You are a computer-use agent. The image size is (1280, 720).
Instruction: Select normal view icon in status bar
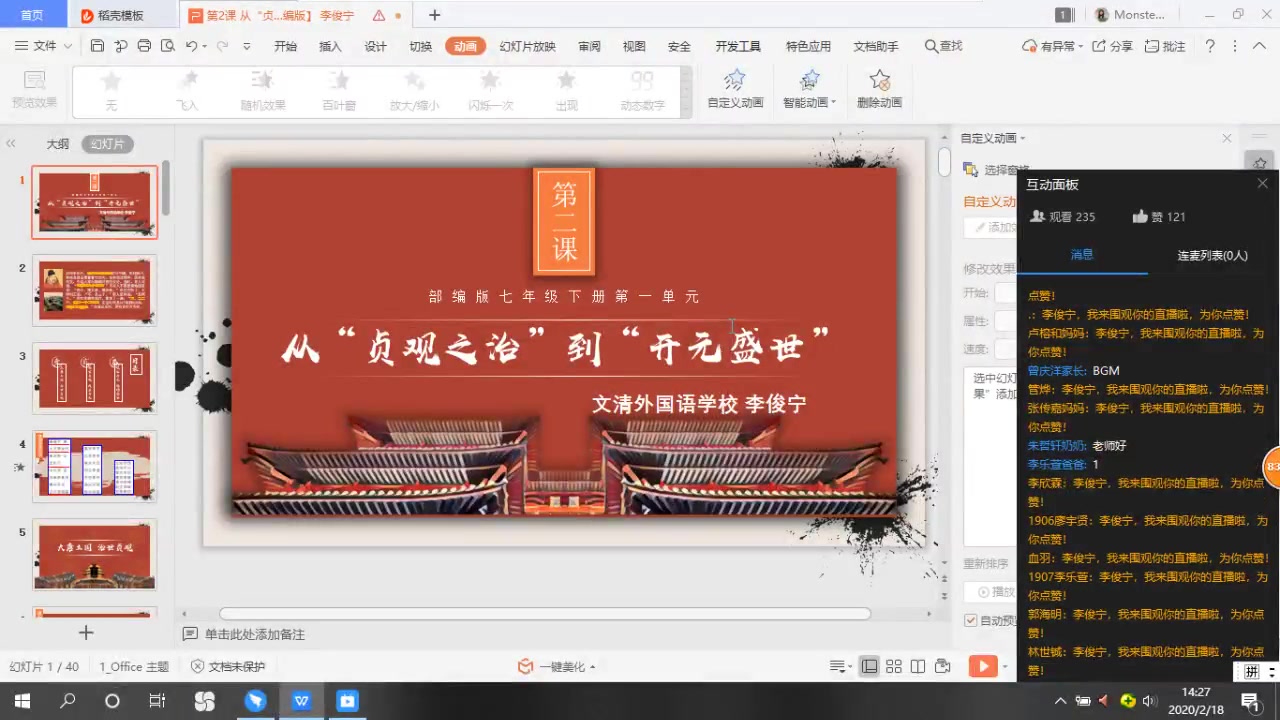coord(870,666)
